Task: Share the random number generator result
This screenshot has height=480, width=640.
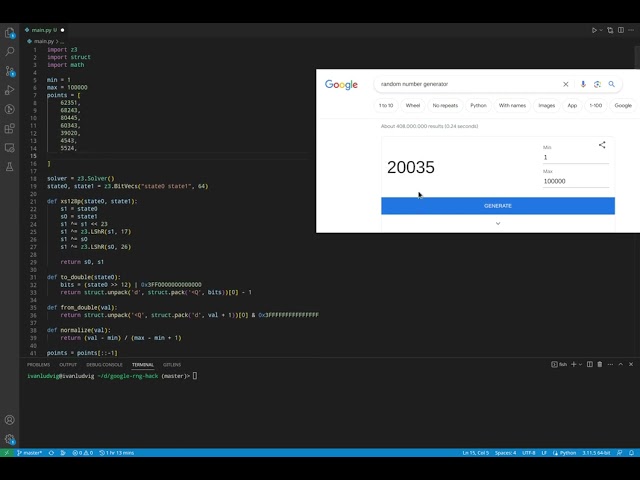Action: [602, 145]
